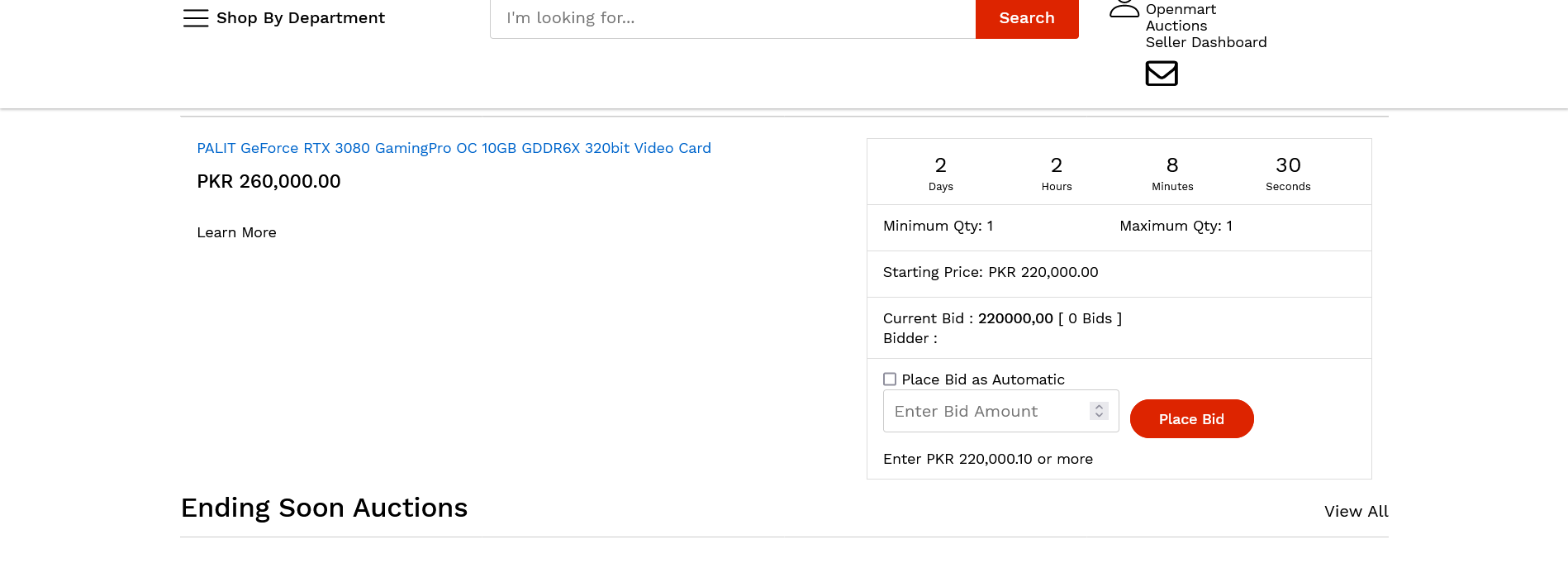Click the Minimum Qty: 1 text
This screenshot has height=587, width=1568.
point(938,226)
